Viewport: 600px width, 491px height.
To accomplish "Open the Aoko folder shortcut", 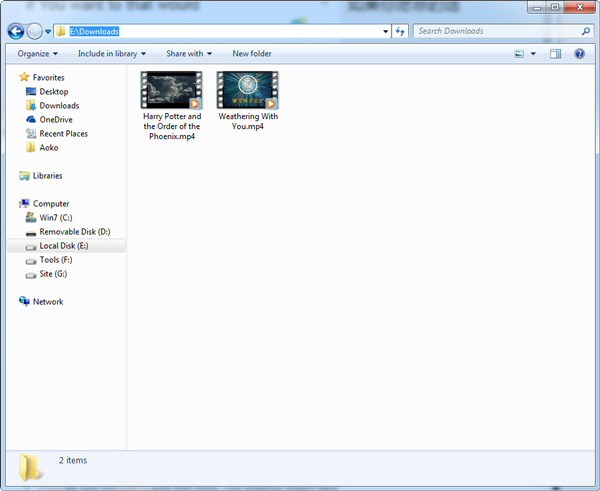I will point(49,147).
